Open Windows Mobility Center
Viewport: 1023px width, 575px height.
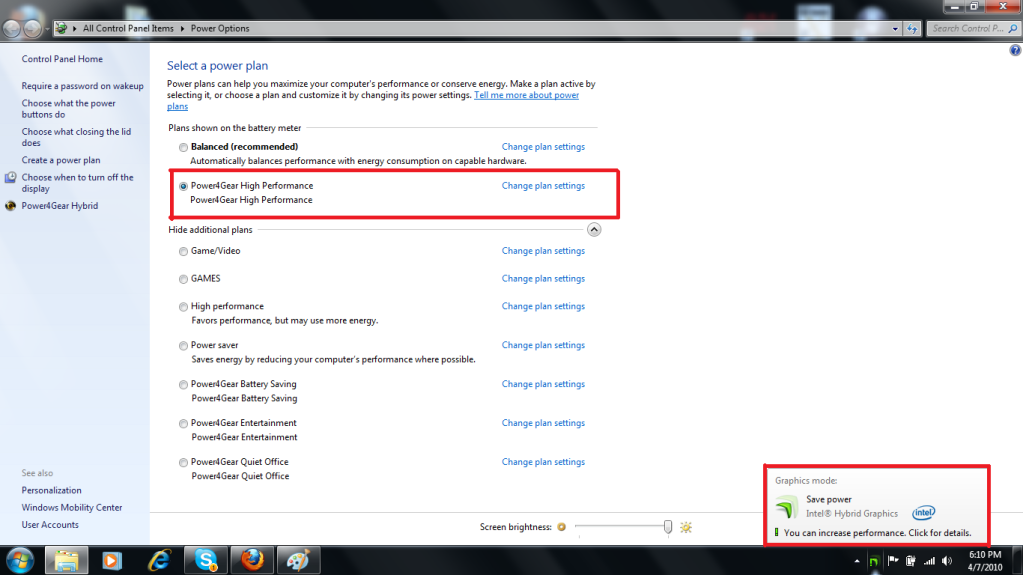72,507
